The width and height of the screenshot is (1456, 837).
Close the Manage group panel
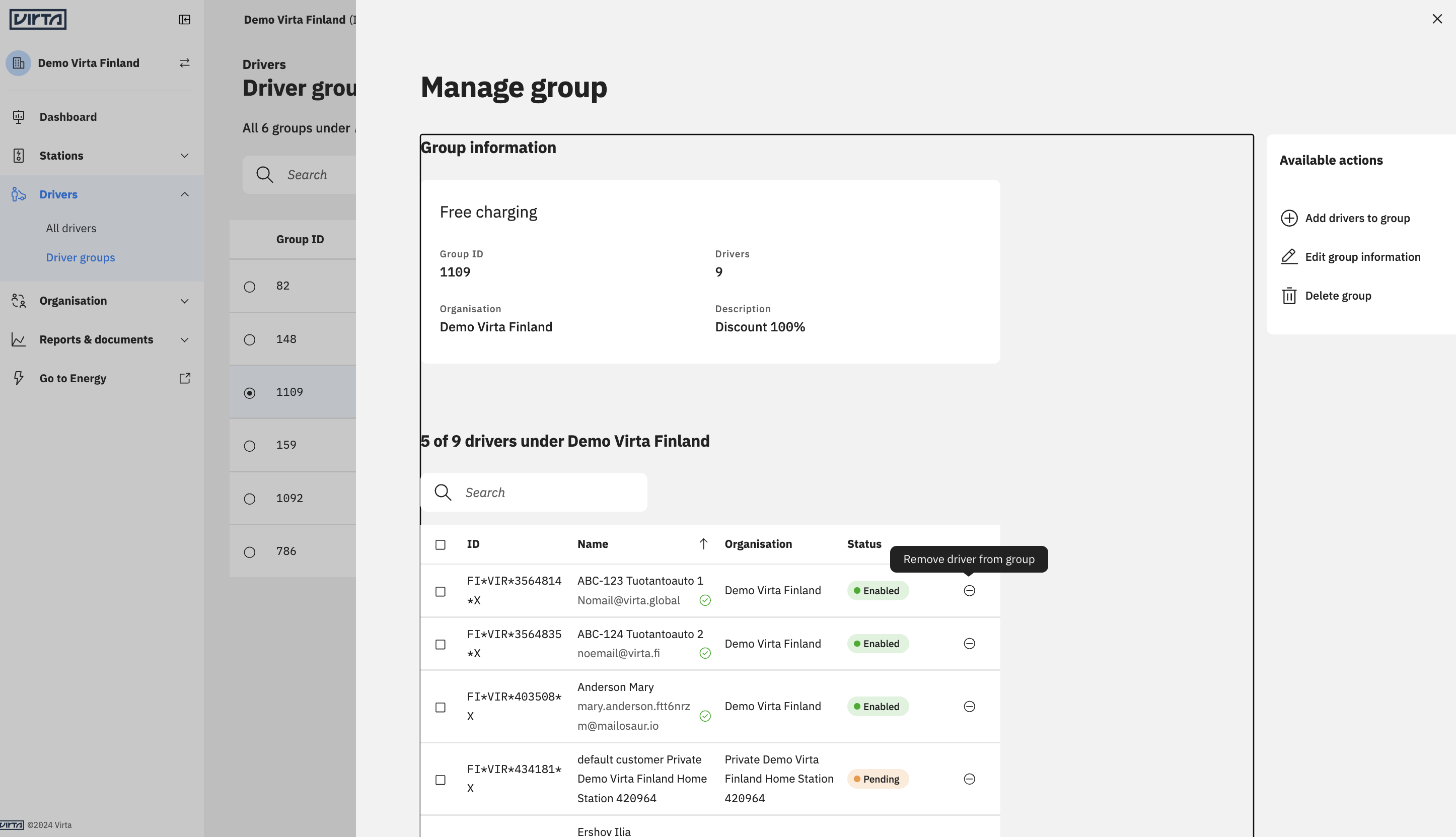[x=1436, y=19]
